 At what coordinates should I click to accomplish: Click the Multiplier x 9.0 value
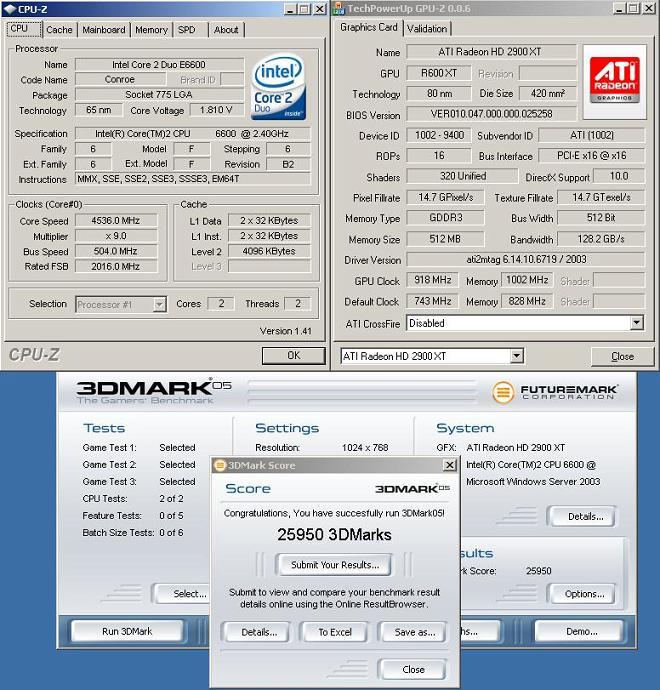click(116, 236)
